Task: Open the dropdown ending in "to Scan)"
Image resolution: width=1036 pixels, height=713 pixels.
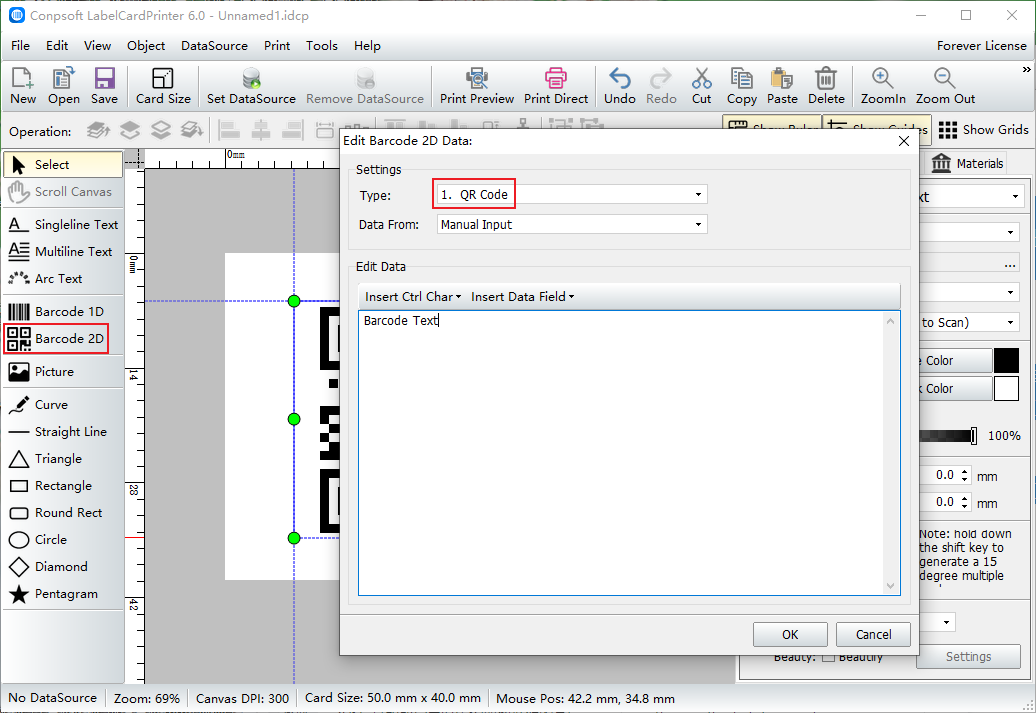Action: tap(969, 322)
